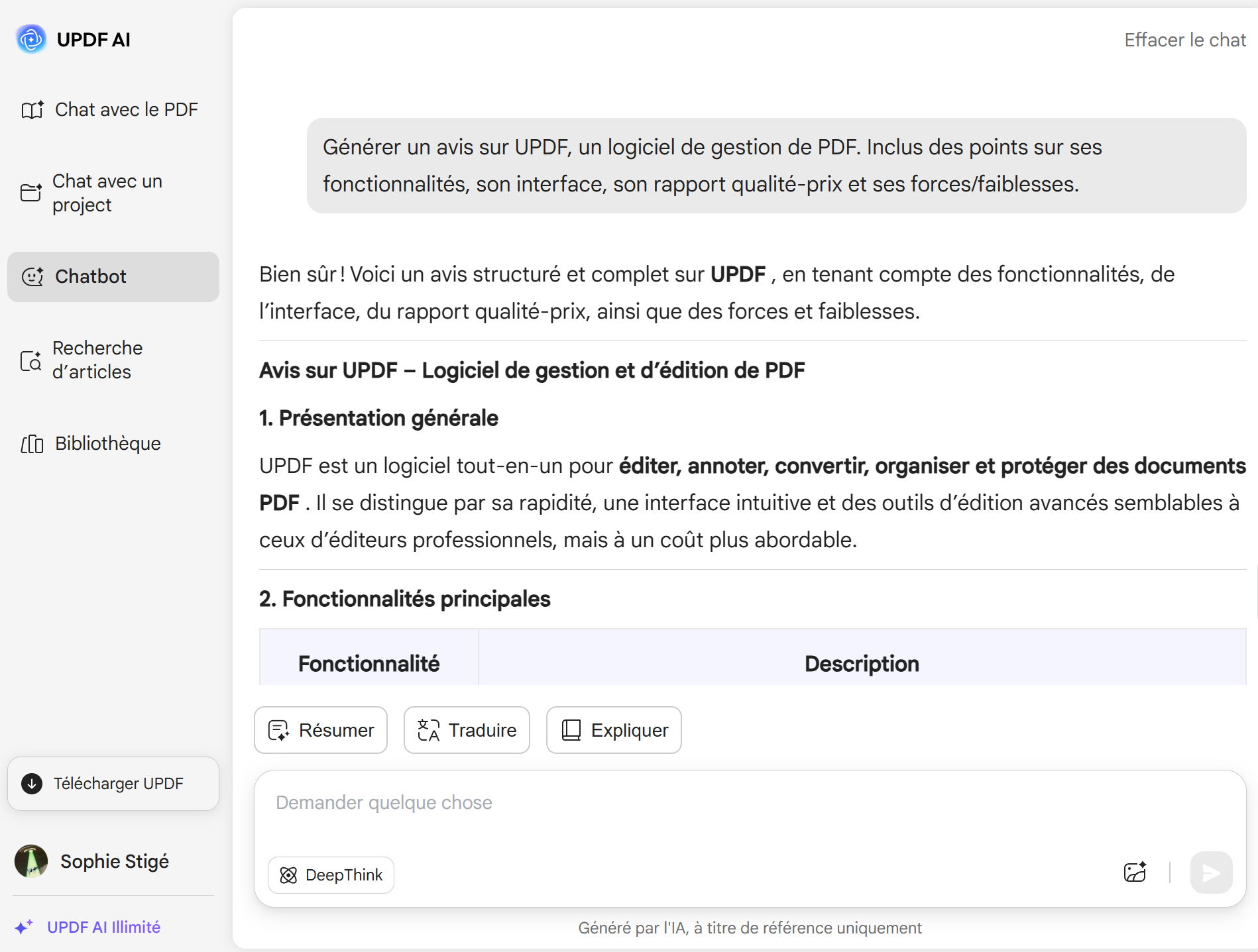The image size is (1258, 952).
Task: Click the Chat avec un project folder icon
Action: [30, 193]
